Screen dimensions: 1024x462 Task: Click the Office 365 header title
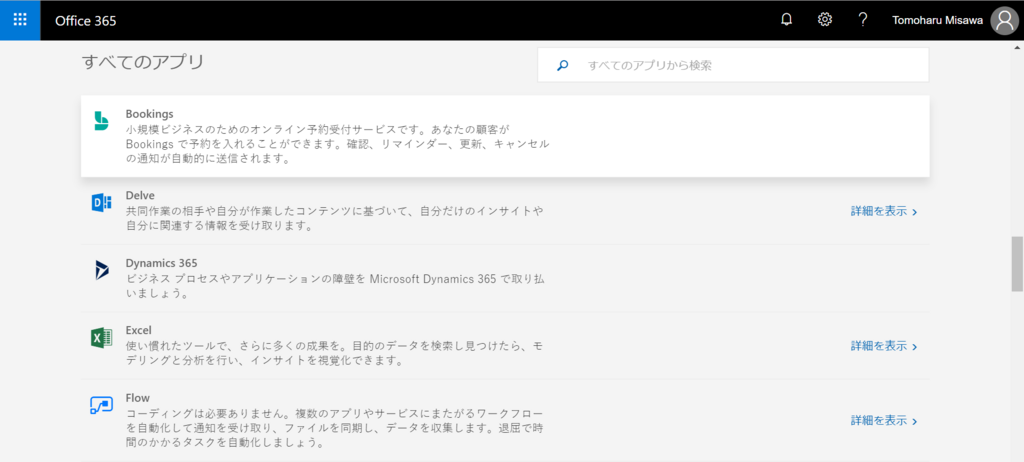pyautogui.click(x=86, y=20)
